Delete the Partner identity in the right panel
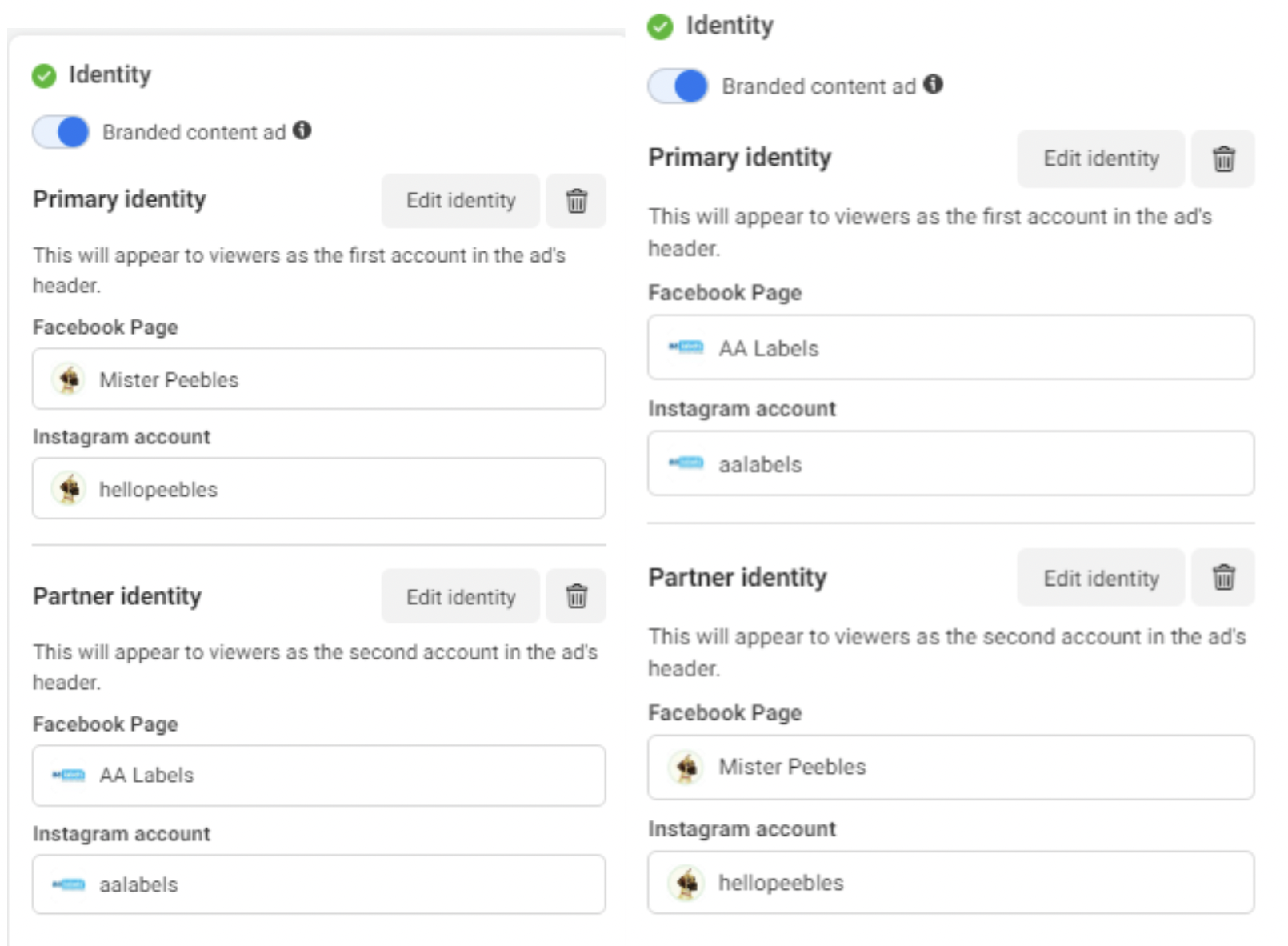1288x946 pixels. coord(1223,578)
